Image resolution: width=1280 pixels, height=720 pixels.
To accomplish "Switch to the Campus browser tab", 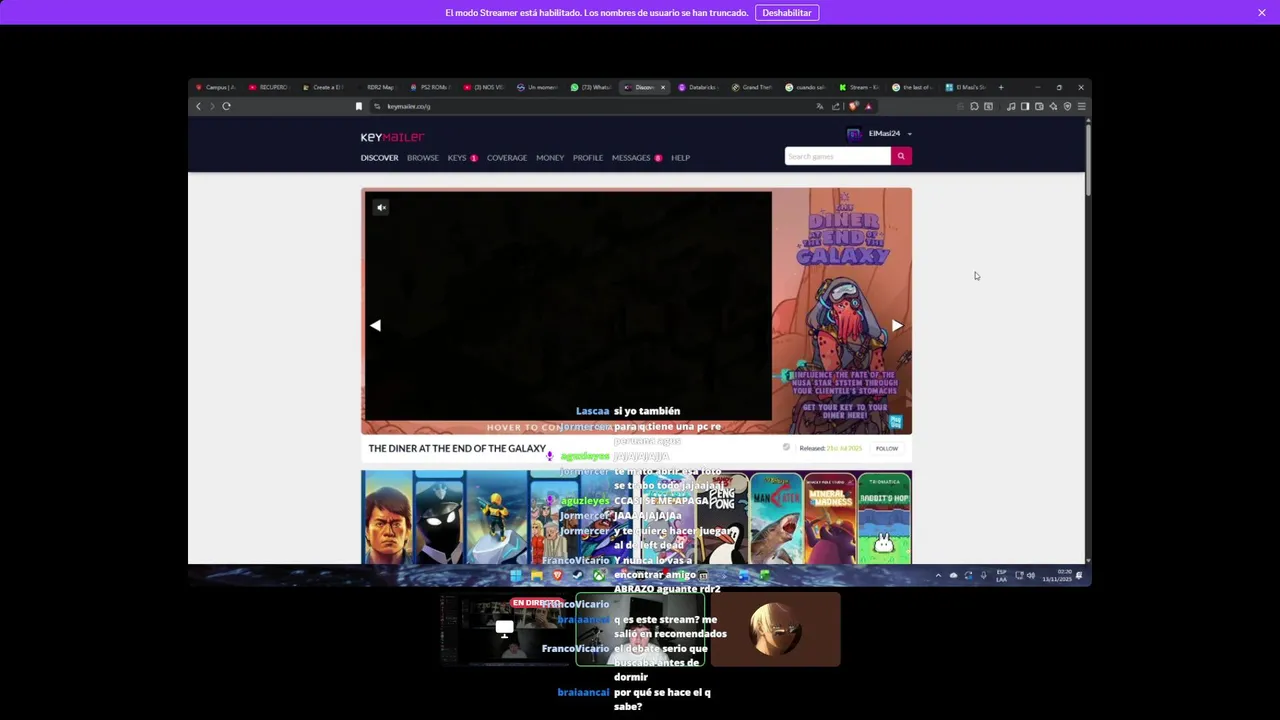I will pos(215,87).
